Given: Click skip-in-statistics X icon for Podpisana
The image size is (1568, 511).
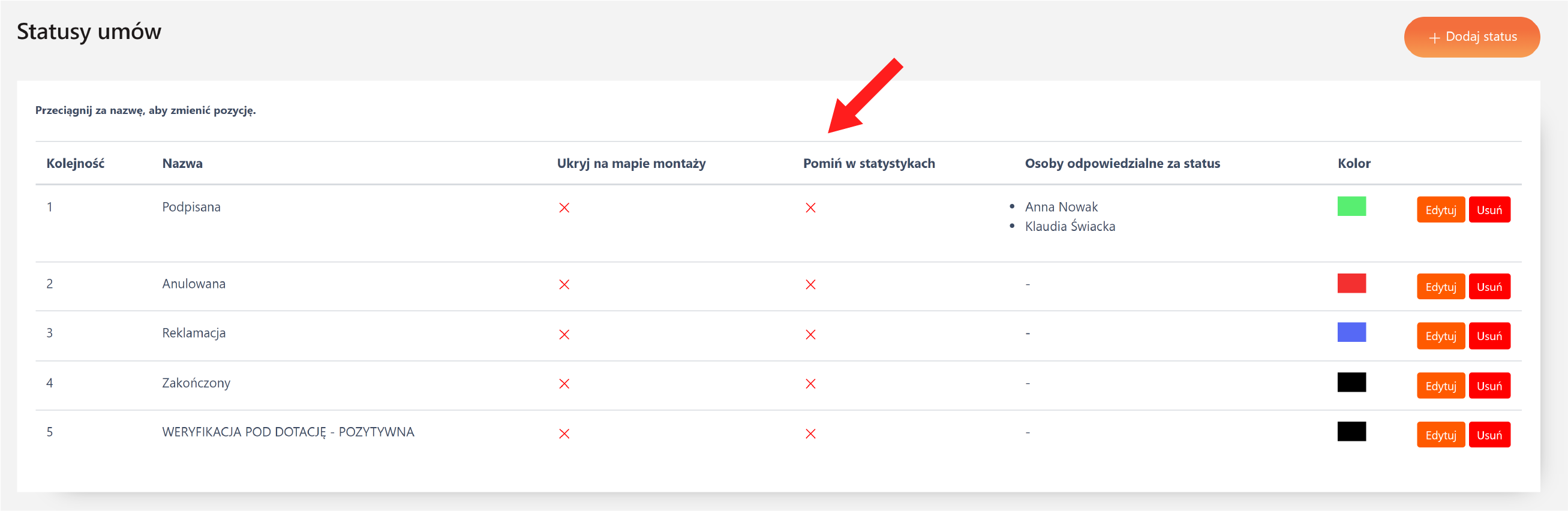Looking at the screenshot, I should (810, 208).
